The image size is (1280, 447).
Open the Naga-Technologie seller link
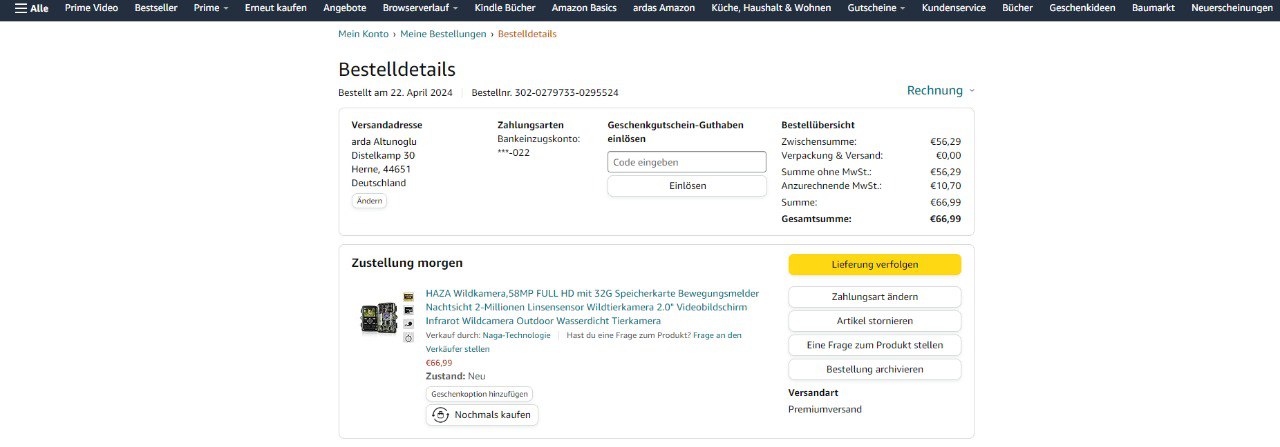523,336
